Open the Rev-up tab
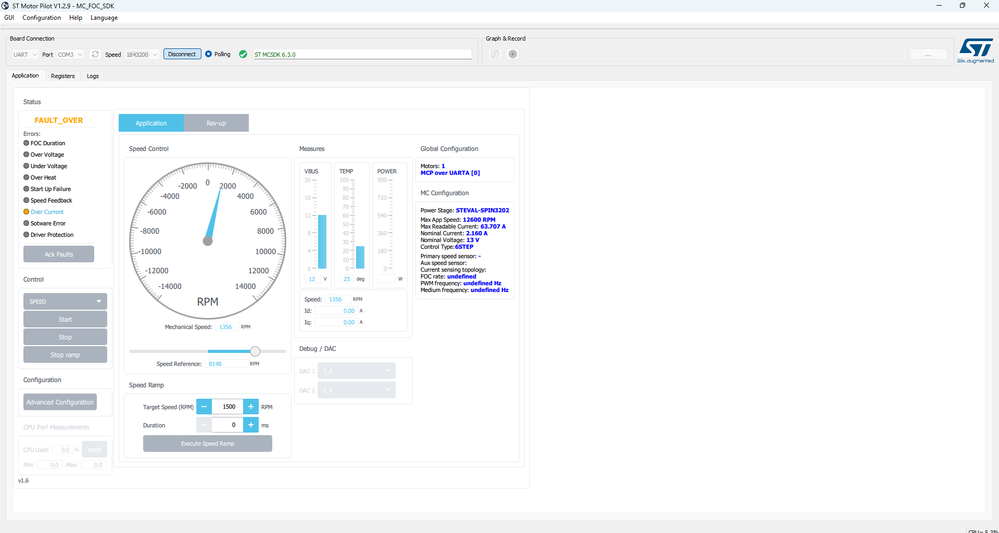 (216, 123)
